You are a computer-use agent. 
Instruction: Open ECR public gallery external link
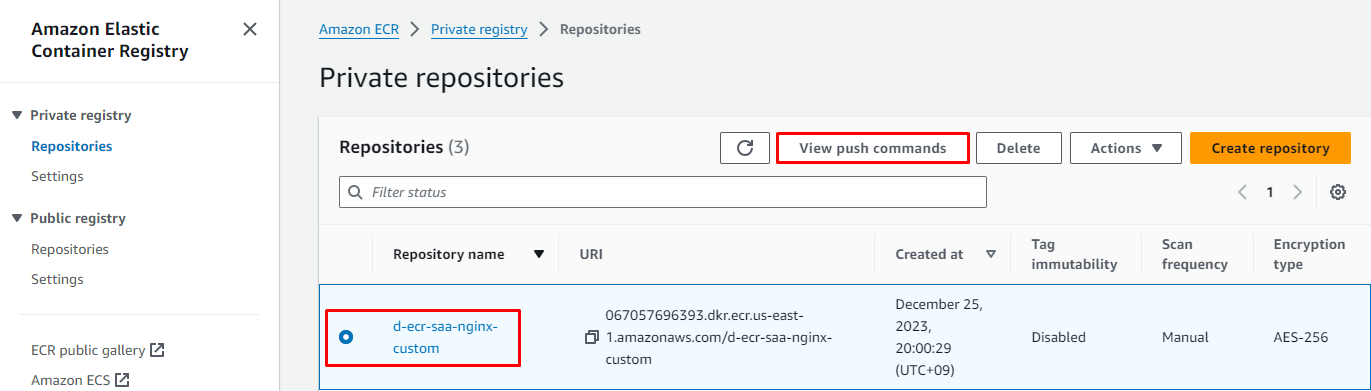tap(98, 350)
